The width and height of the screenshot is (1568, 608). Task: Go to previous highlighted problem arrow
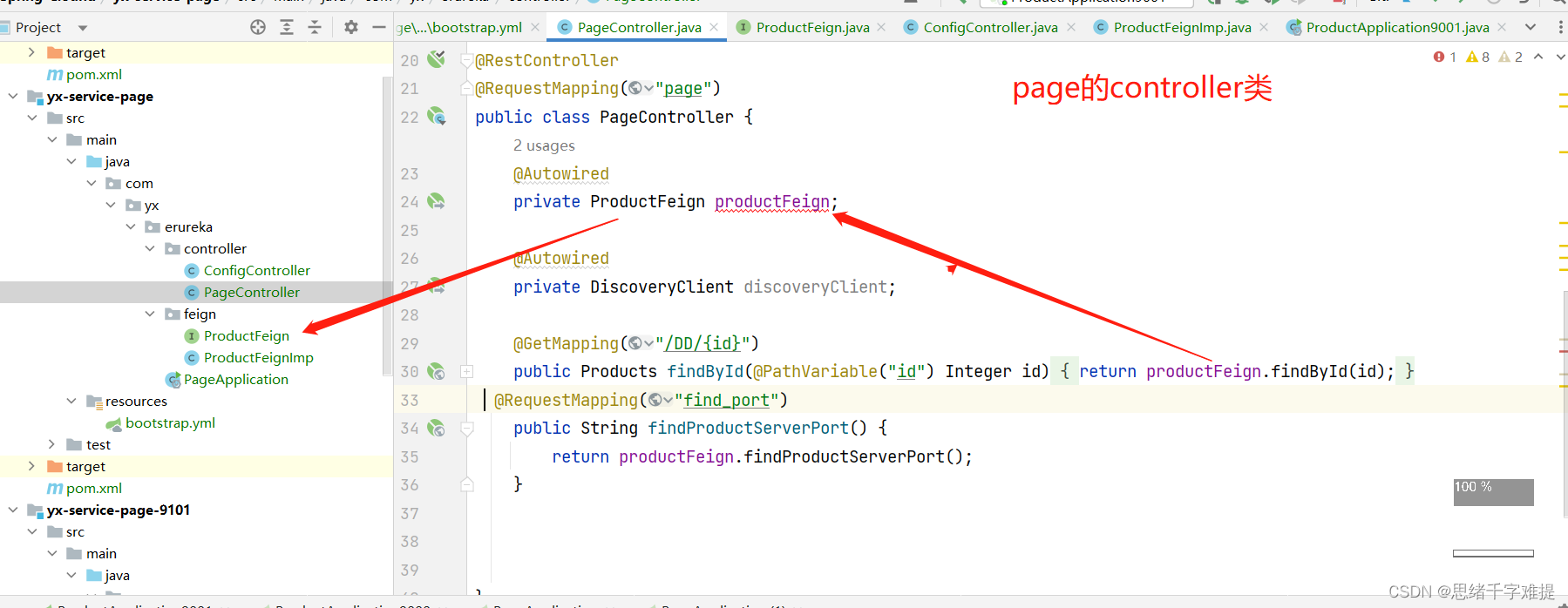(x=1538, y=57)
